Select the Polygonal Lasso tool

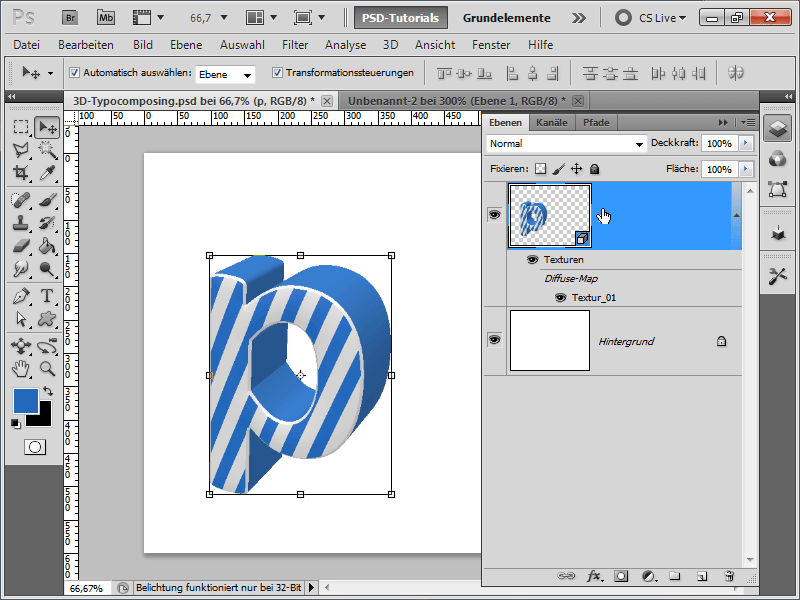[x=20, y=149]
